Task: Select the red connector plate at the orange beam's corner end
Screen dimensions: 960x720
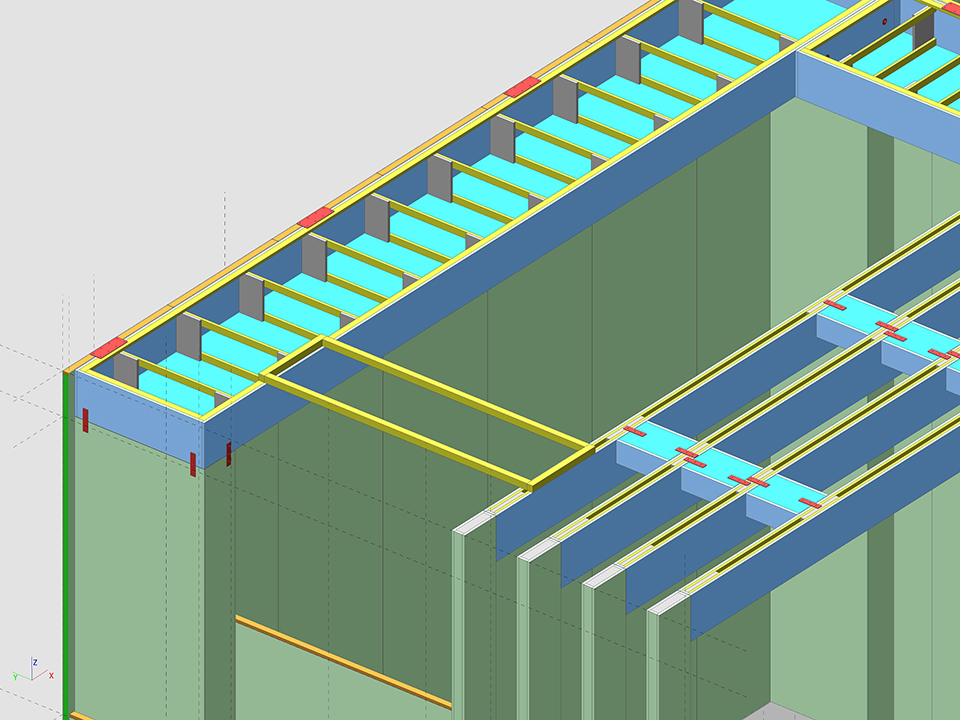Action: click(108, 347)
